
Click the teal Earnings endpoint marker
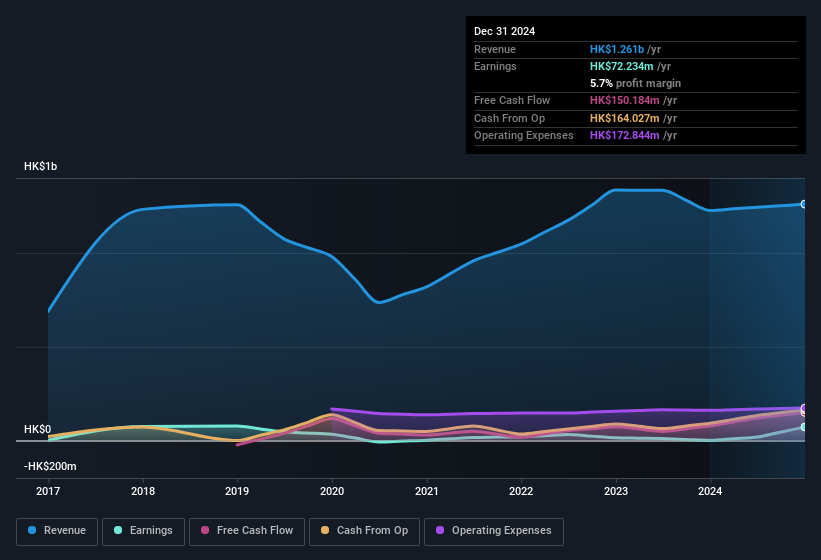point(804,427)
